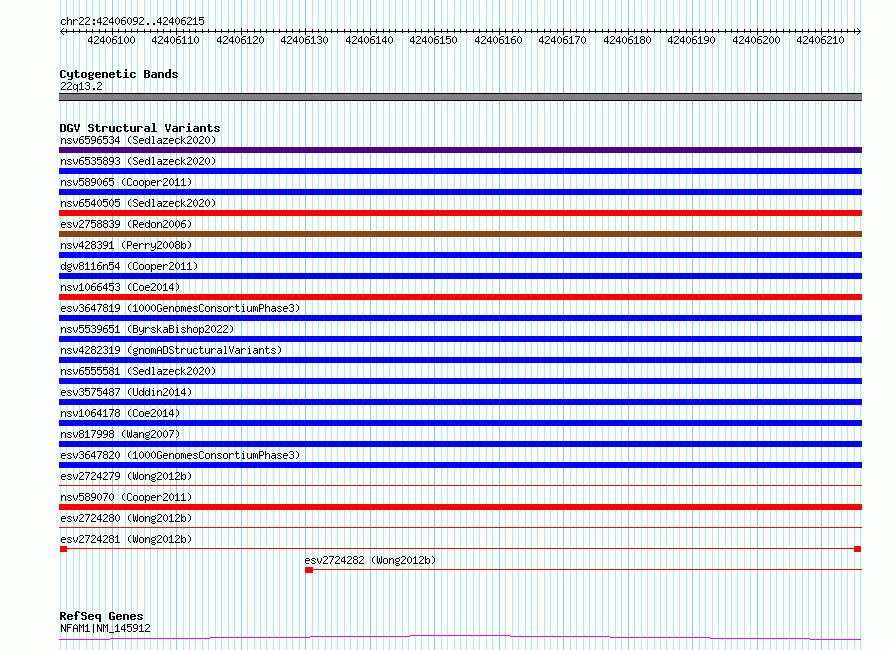Click the gray 22q13.2 cytogenetic band bar
Screen dimensions: 890x650
460,97
